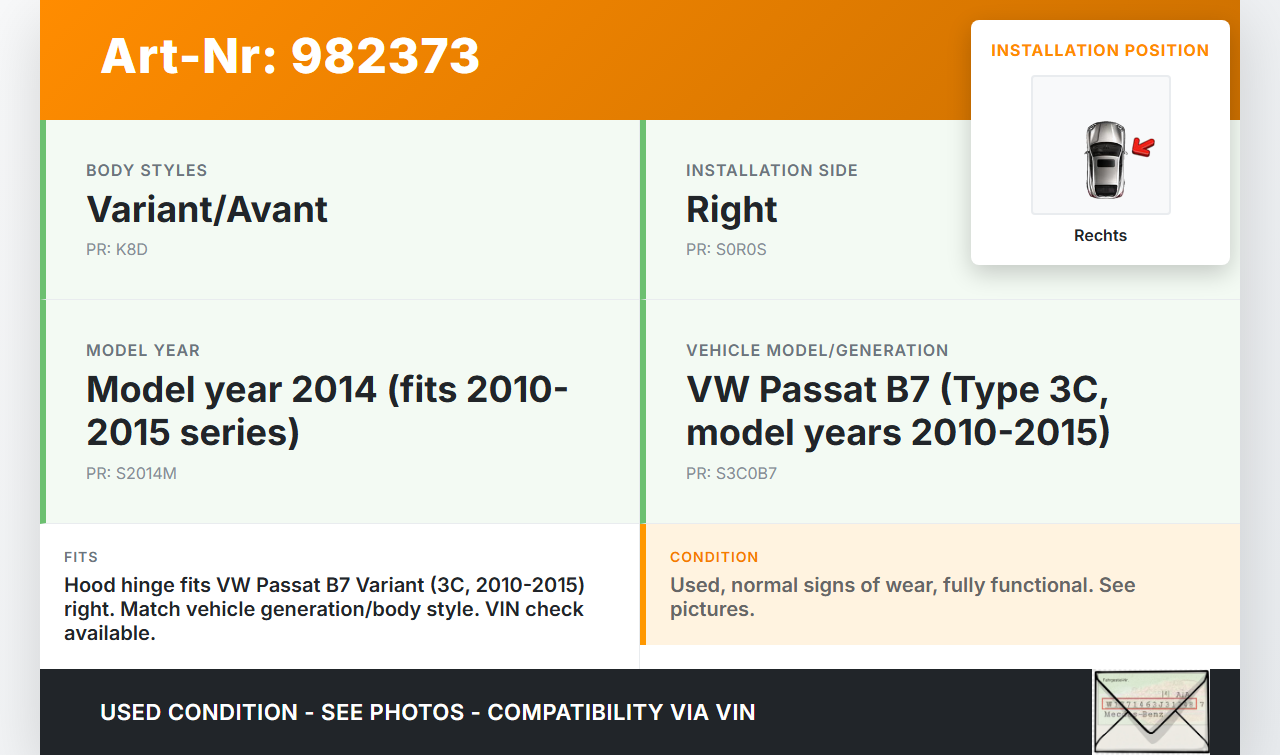1280x755 pixels.
Task: Click the 'PR: S0R0S' code
Action: click(726, 249)
